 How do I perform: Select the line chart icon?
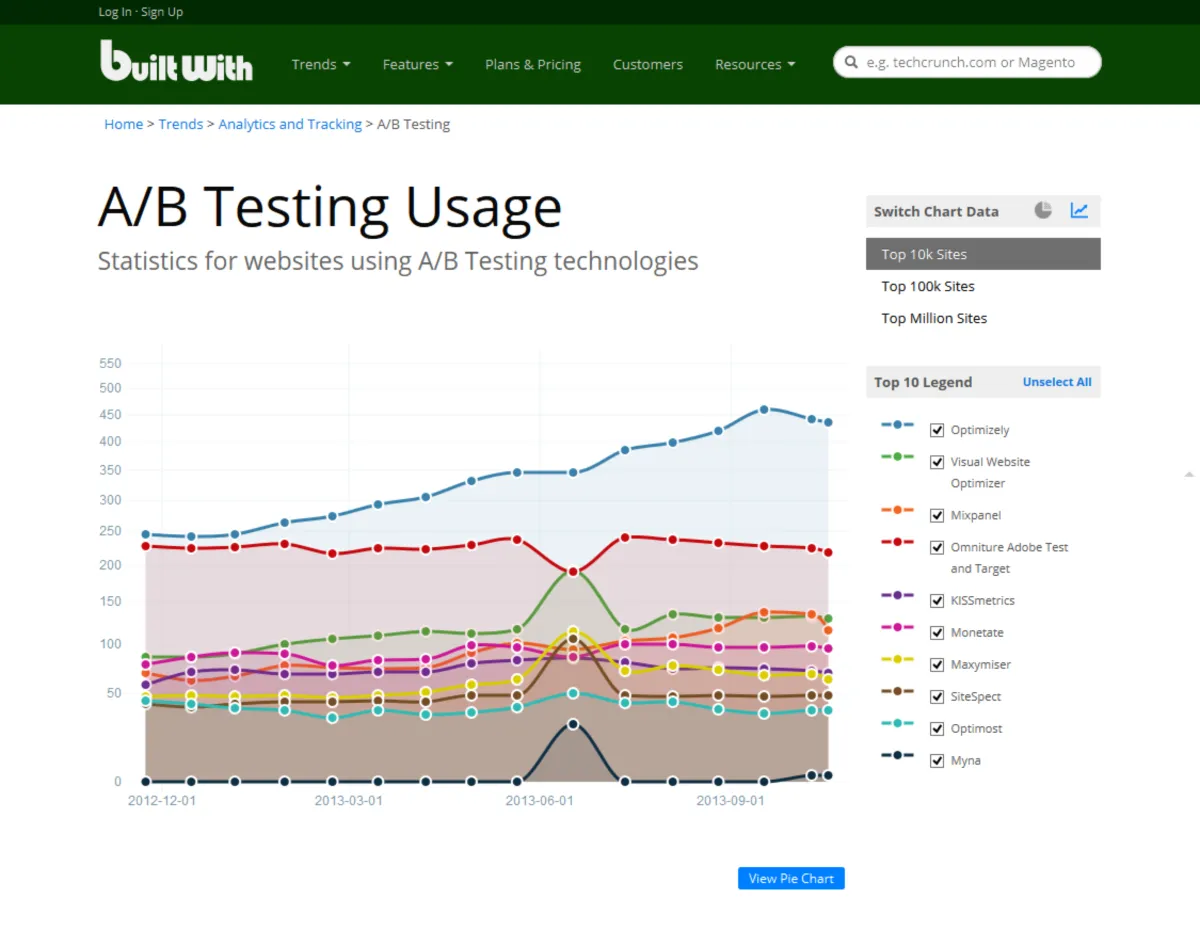point(1079,210)
